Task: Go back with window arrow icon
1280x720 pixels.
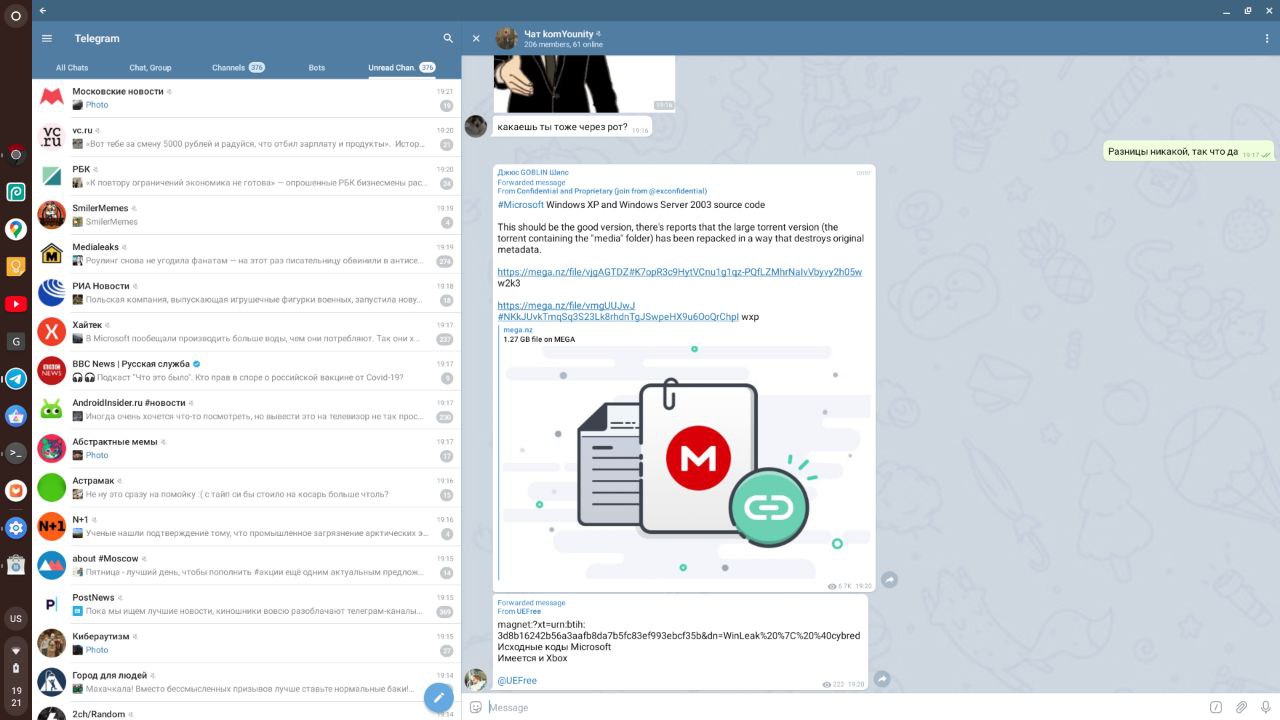Action: [x=42, y=10]
